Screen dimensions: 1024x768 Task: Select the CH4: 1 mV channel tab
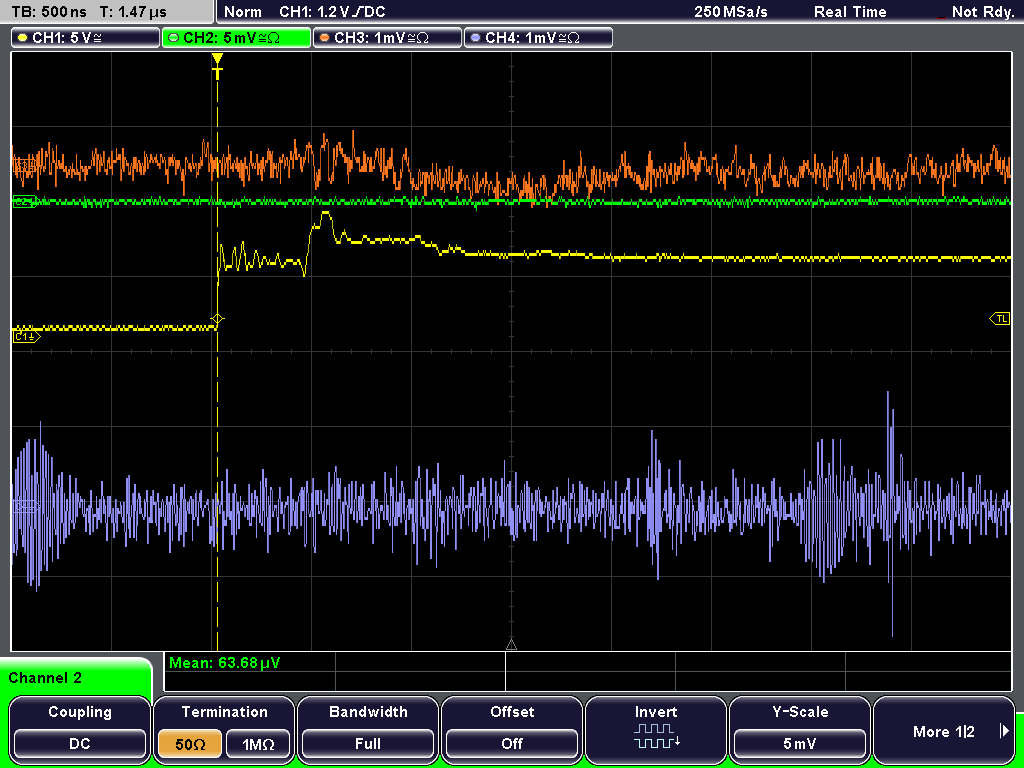coord(538,38)
